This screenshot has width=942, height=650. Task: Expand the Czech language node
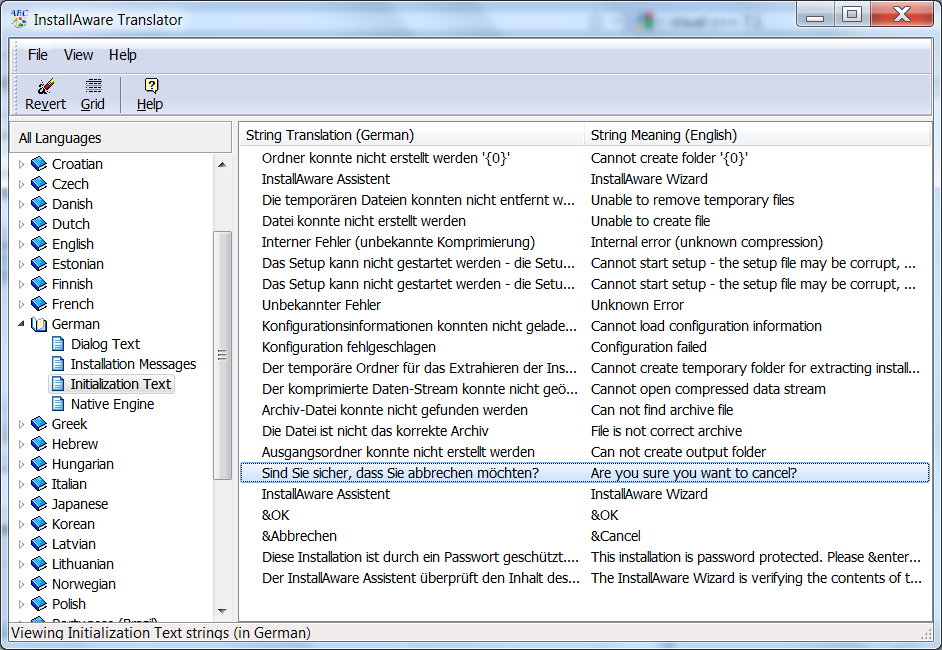pos(22,184)
